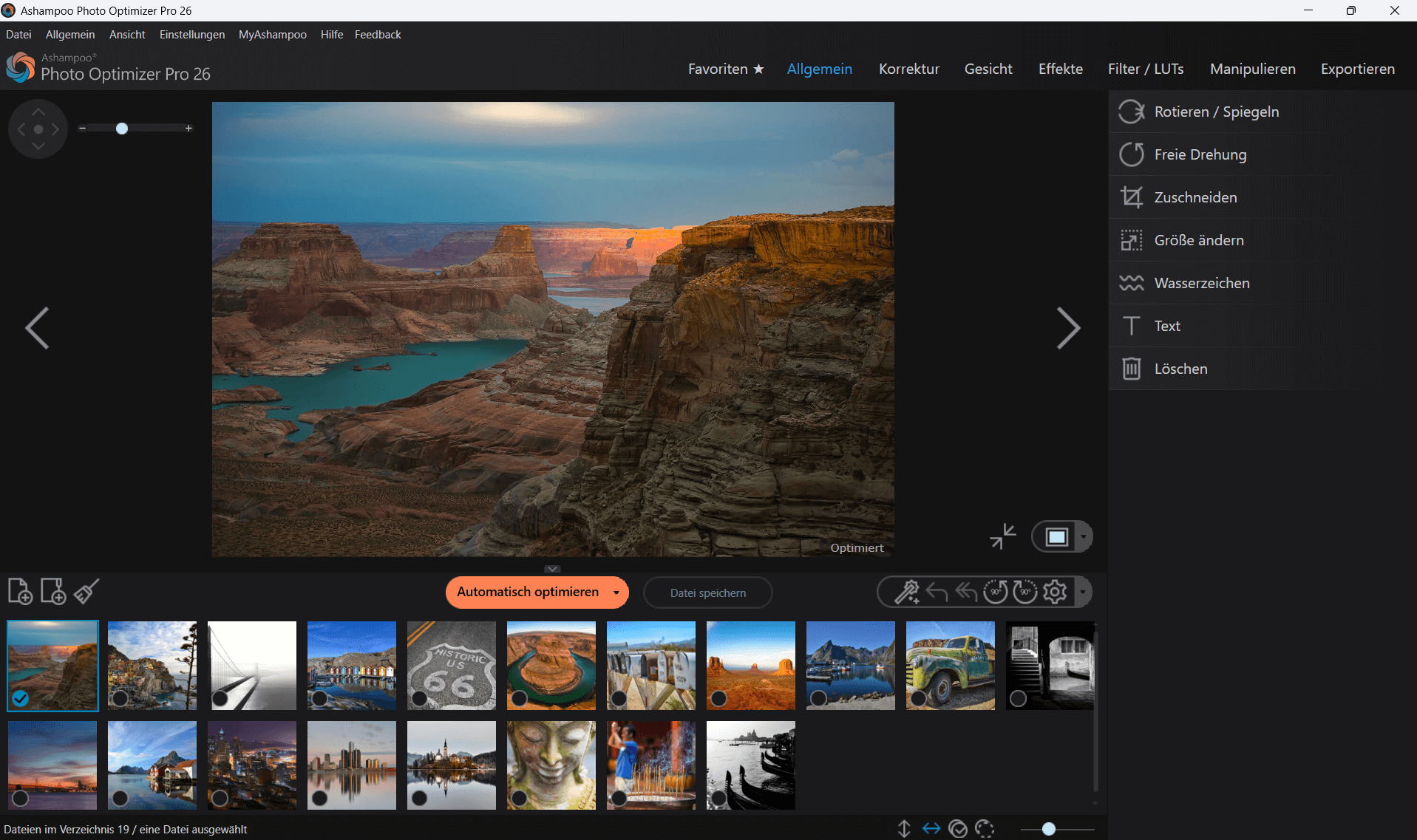Select the Text tool

(1166, 326)
